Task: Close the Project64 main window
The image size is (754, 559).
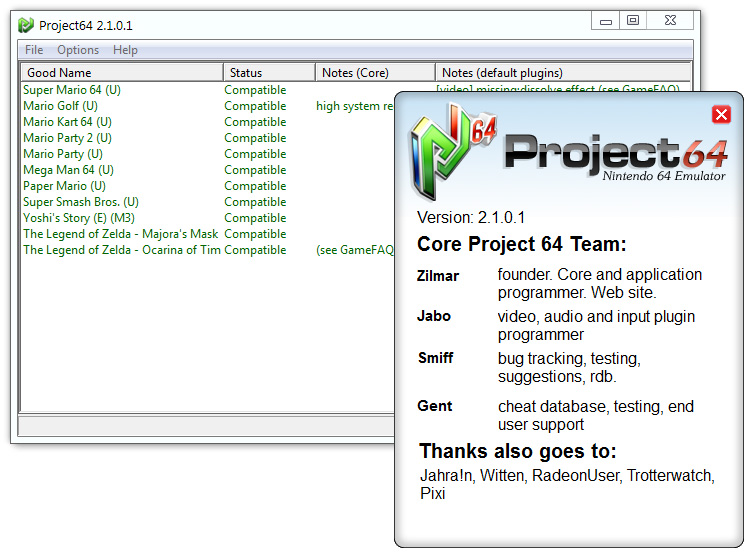Action: pos(670,21)
